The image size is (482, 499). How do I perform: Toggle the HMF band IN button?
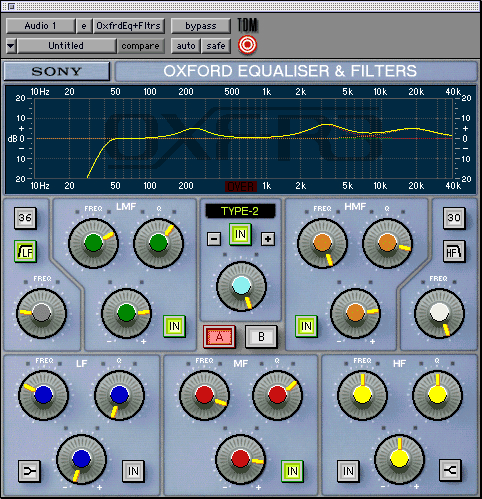click(306, 326)
